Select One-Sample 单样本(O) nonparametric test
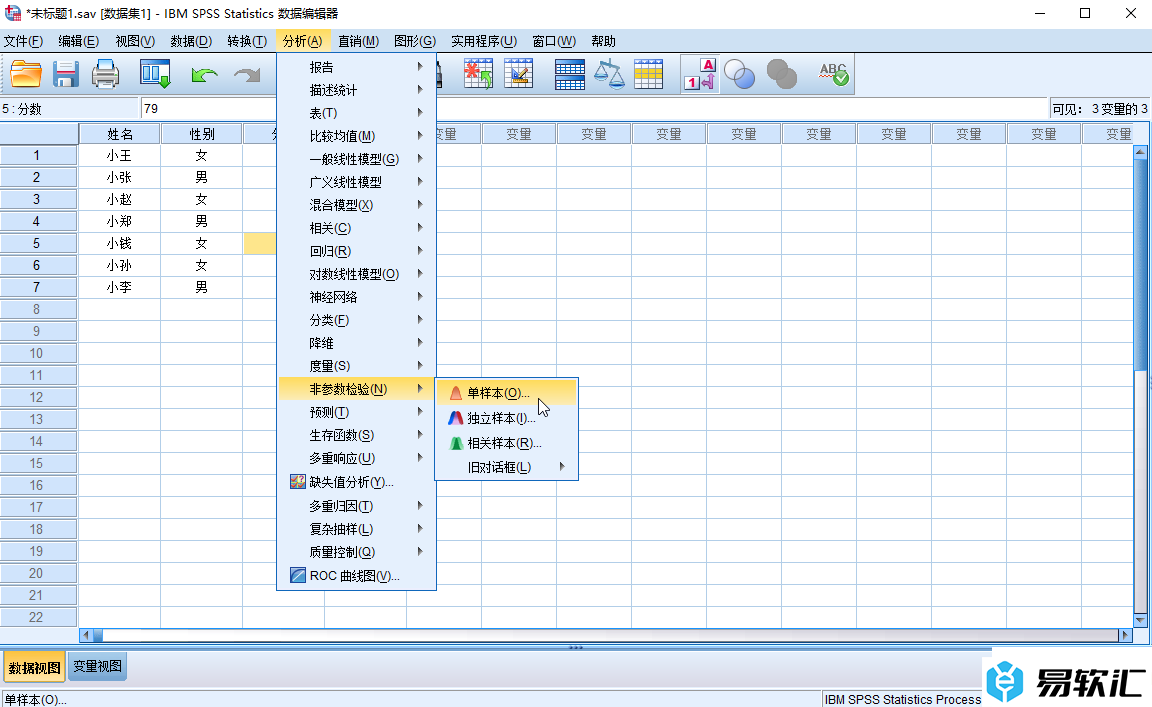Viewport: 1152px width, 707px height. click(506, 392)
